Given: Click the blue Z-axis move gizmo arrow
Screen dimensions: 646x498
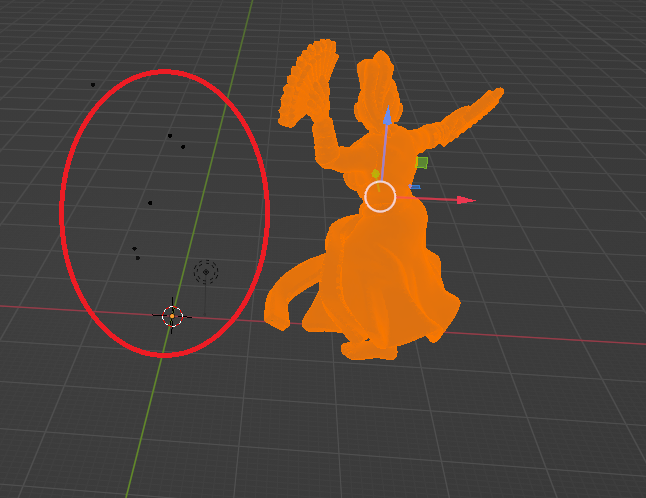Looking at the screenshot, I should (x=387, y=115).
